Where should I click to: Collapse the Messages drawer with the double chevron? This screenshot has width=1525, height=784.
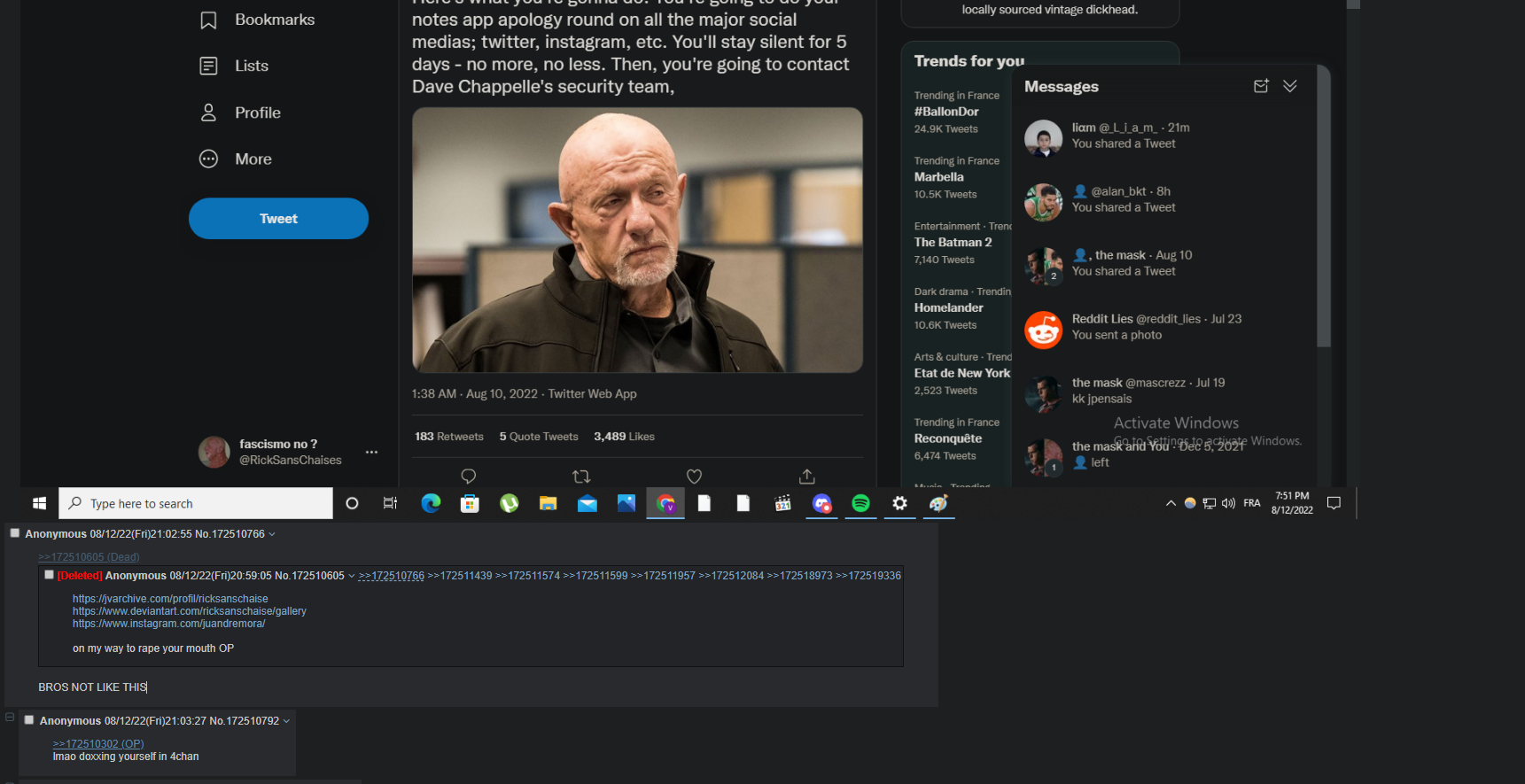1290,86
